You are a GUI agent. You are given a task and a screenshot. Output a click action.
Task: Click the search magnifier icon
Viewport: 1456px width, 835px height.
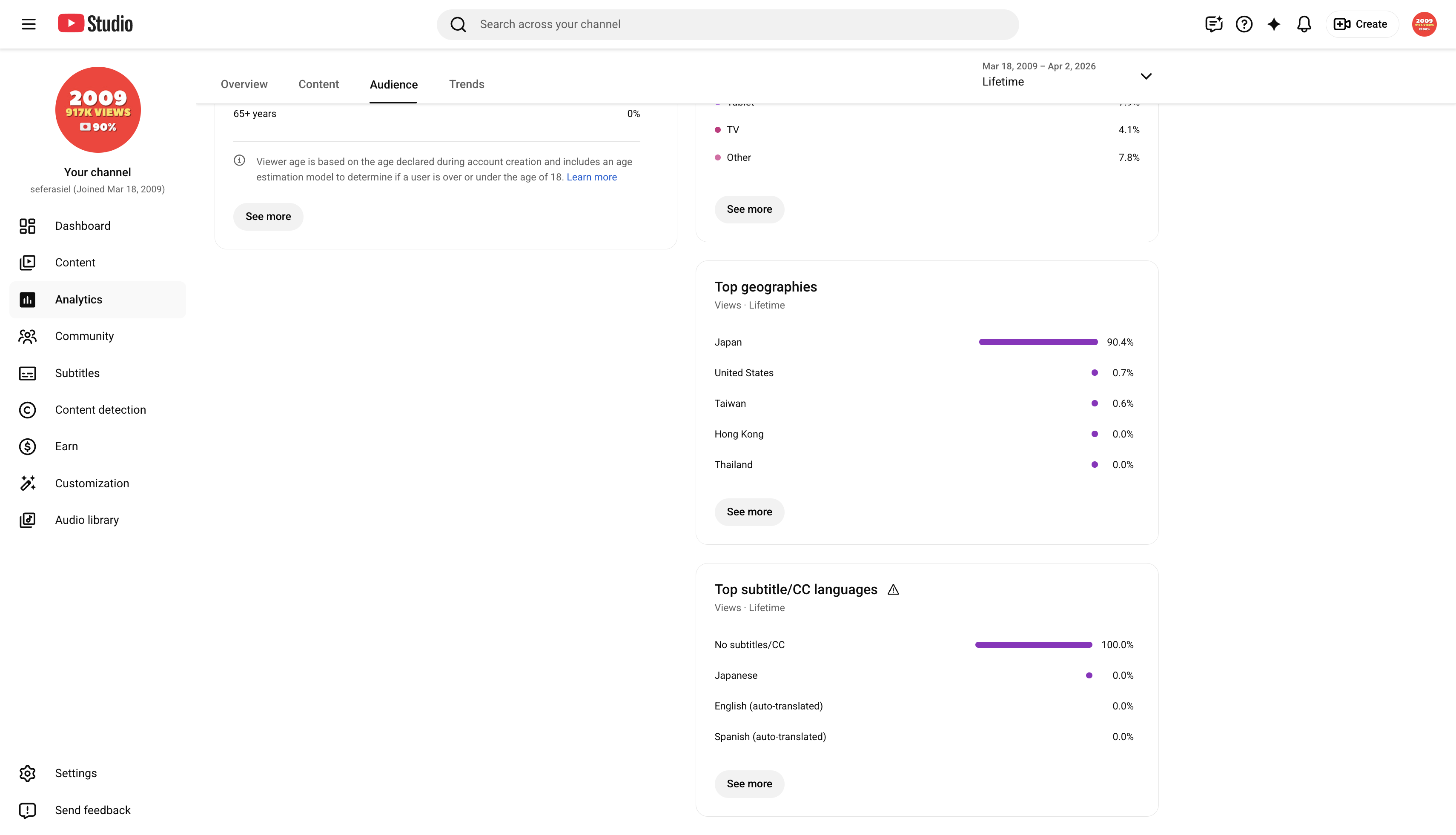coord(458,24)
